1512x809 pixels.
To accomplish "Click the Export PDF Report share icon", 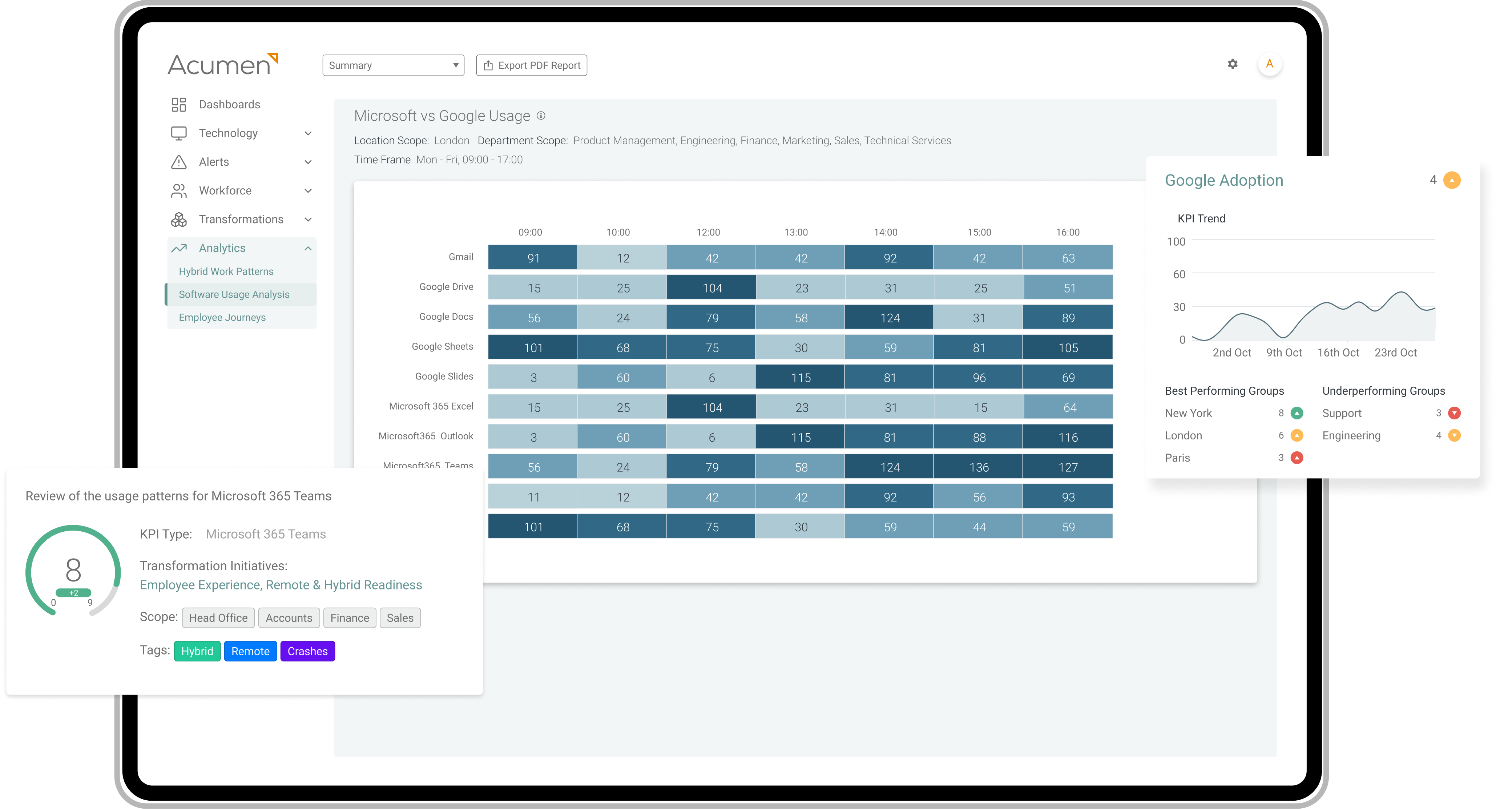I will tap(488, 65).
